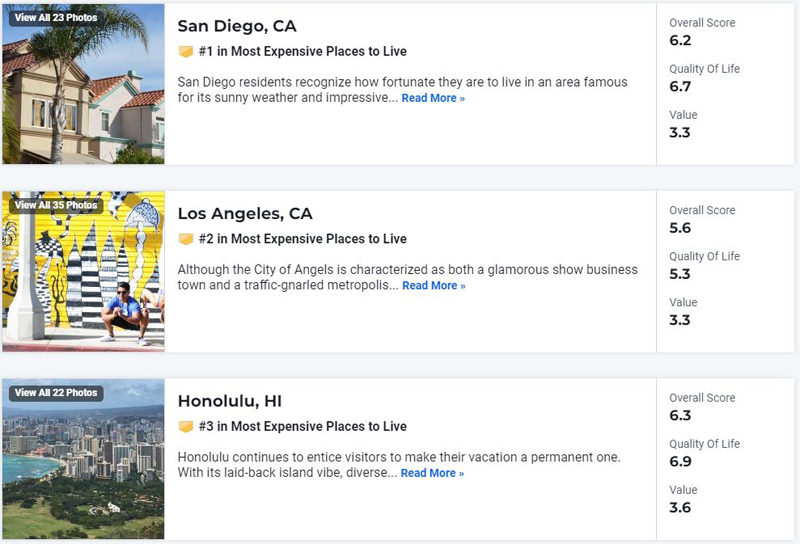View all 22 photos of Honolulu
800x544 pixels.
click(x=56, y=393)
